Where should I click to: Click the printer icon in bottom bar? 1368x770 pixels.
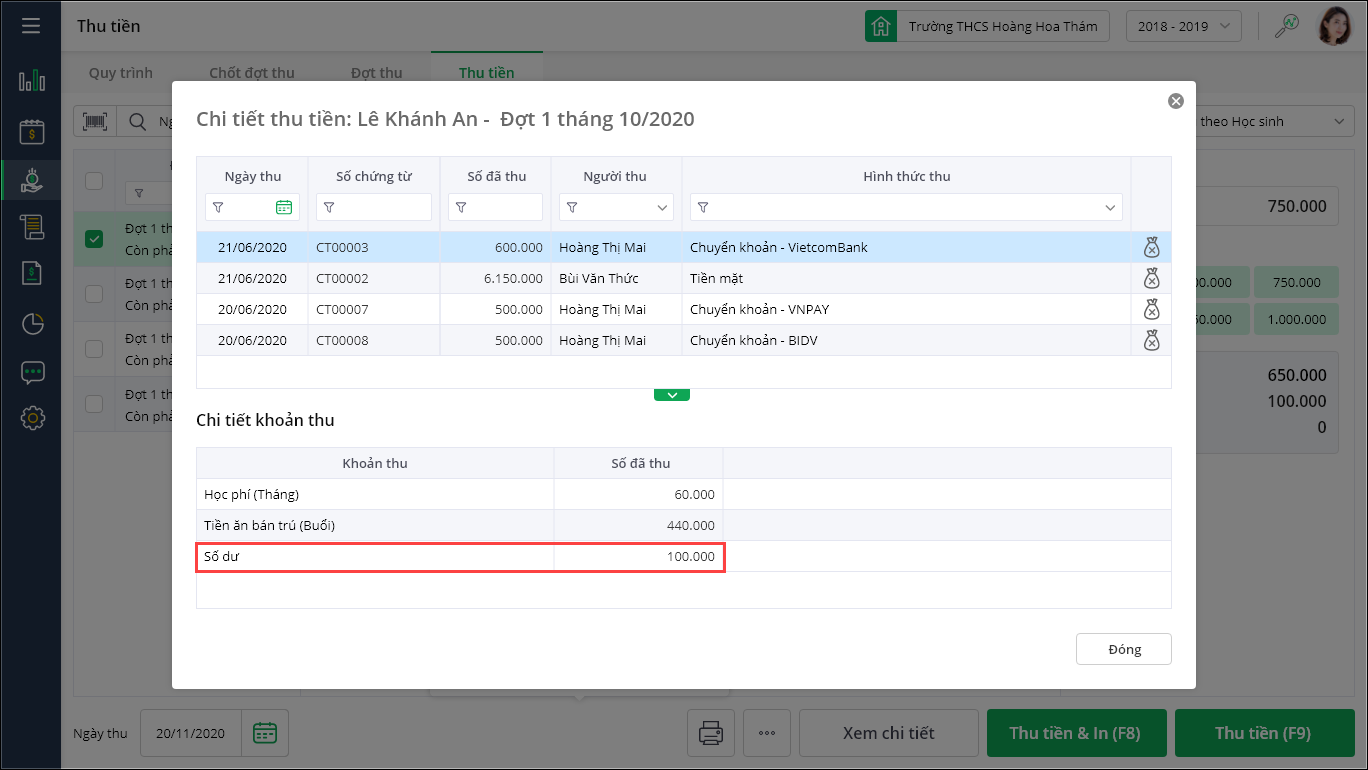click(x=711, y=733)
